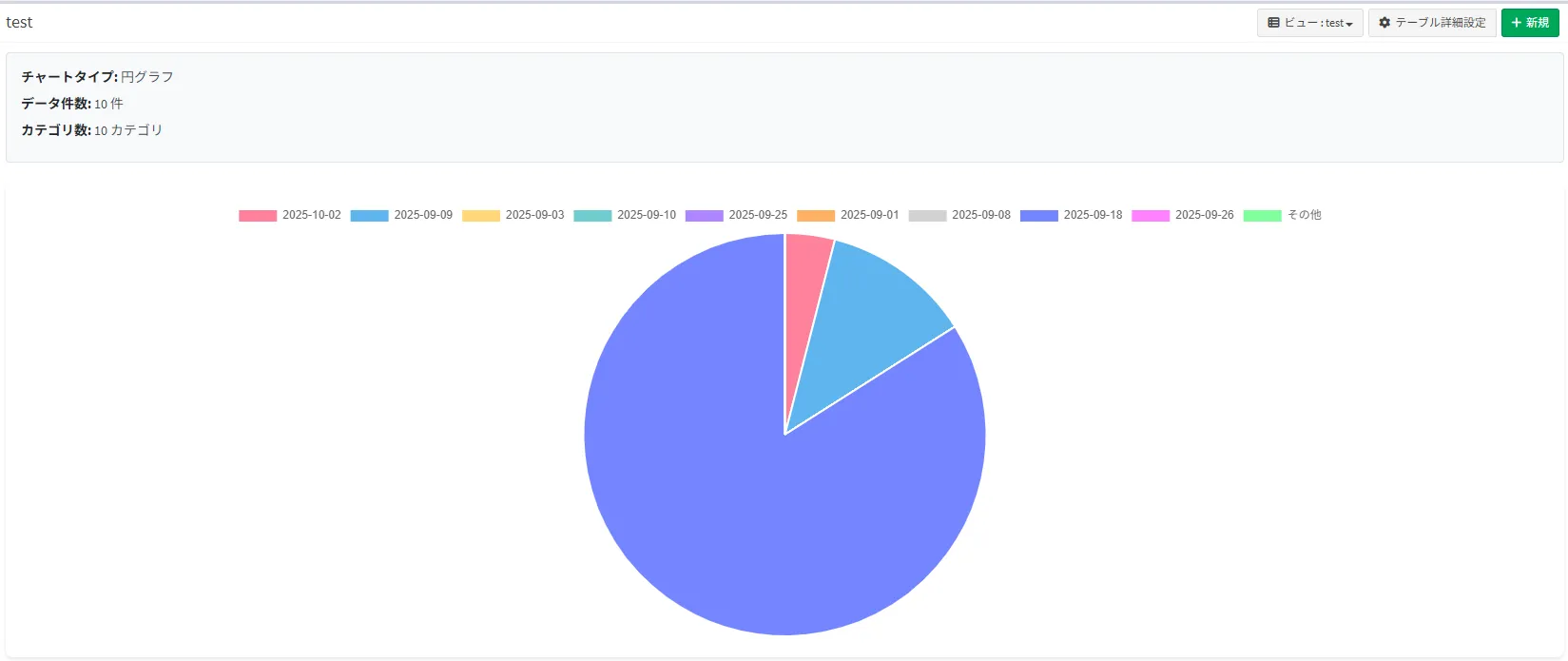This screenshot has width=1568, height=661.
Task: Click the plus icon on the 新規 button
Action: tap(1516, 23)
